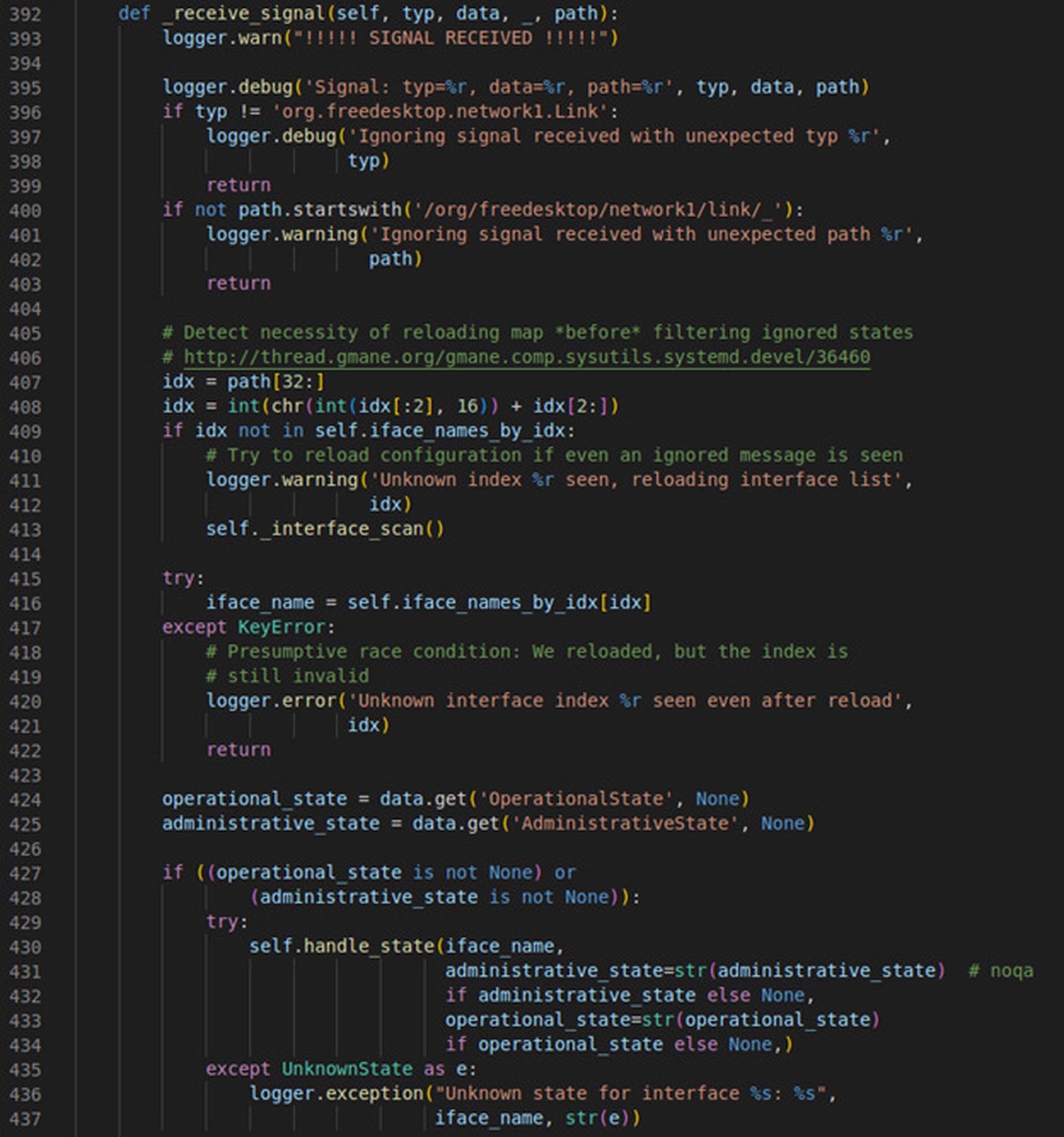Click 'path[32:]' on line 407
The width and height of the screenshot is (1064, 1137).
tap(276, 381)
